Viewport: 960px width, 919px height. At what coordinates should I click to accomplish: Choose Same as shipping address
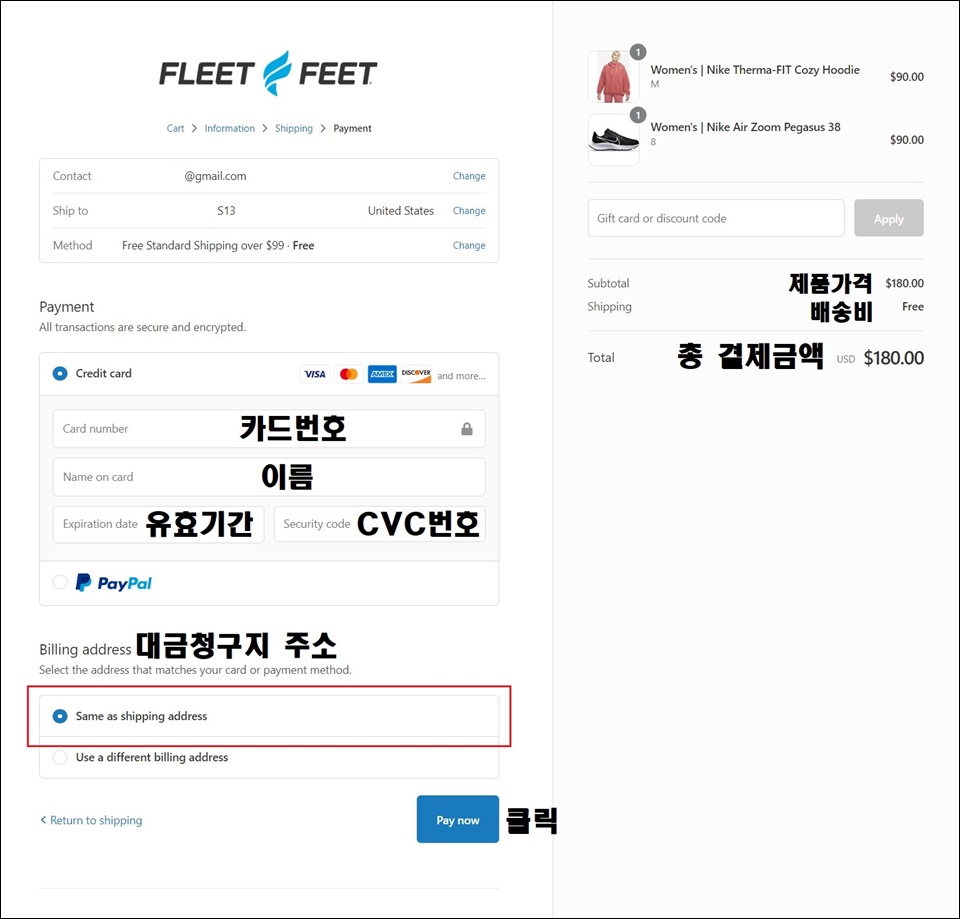(x=60, y=716)
